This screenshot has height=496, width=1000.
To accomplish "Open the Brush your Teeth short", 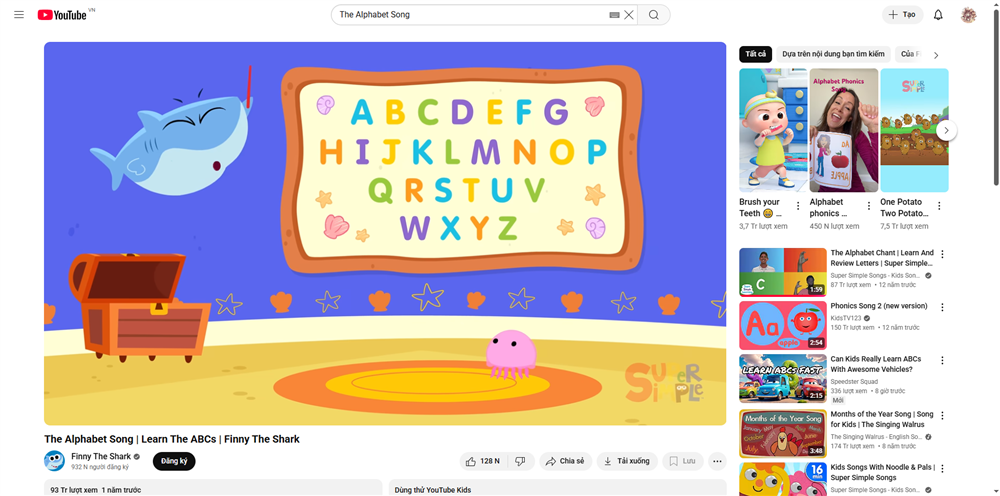I will coord(773,130).
